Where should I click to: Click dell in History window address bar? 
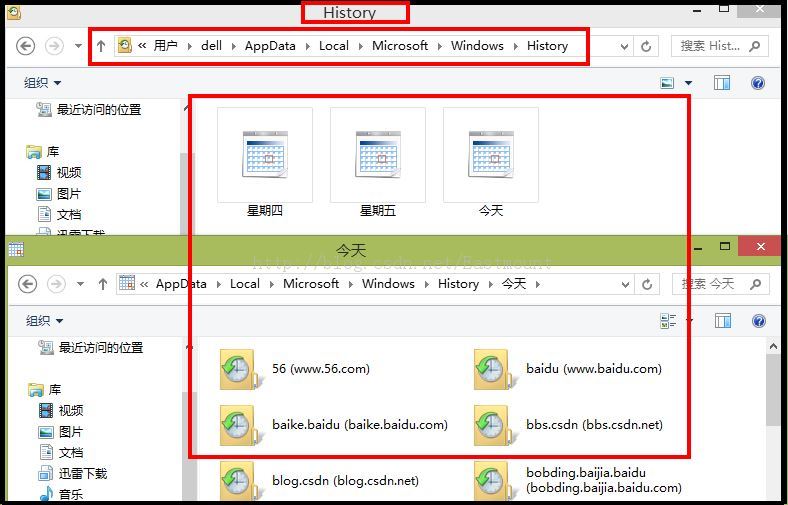point(212,46)
